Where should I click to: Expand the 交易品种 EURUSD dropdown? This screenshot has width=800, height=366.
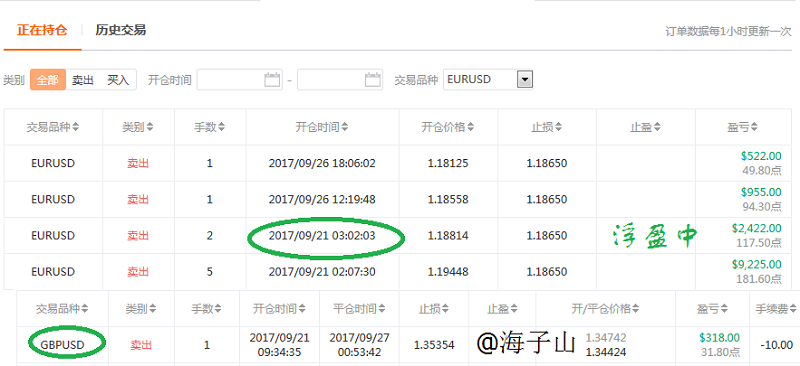coord(525,80)
